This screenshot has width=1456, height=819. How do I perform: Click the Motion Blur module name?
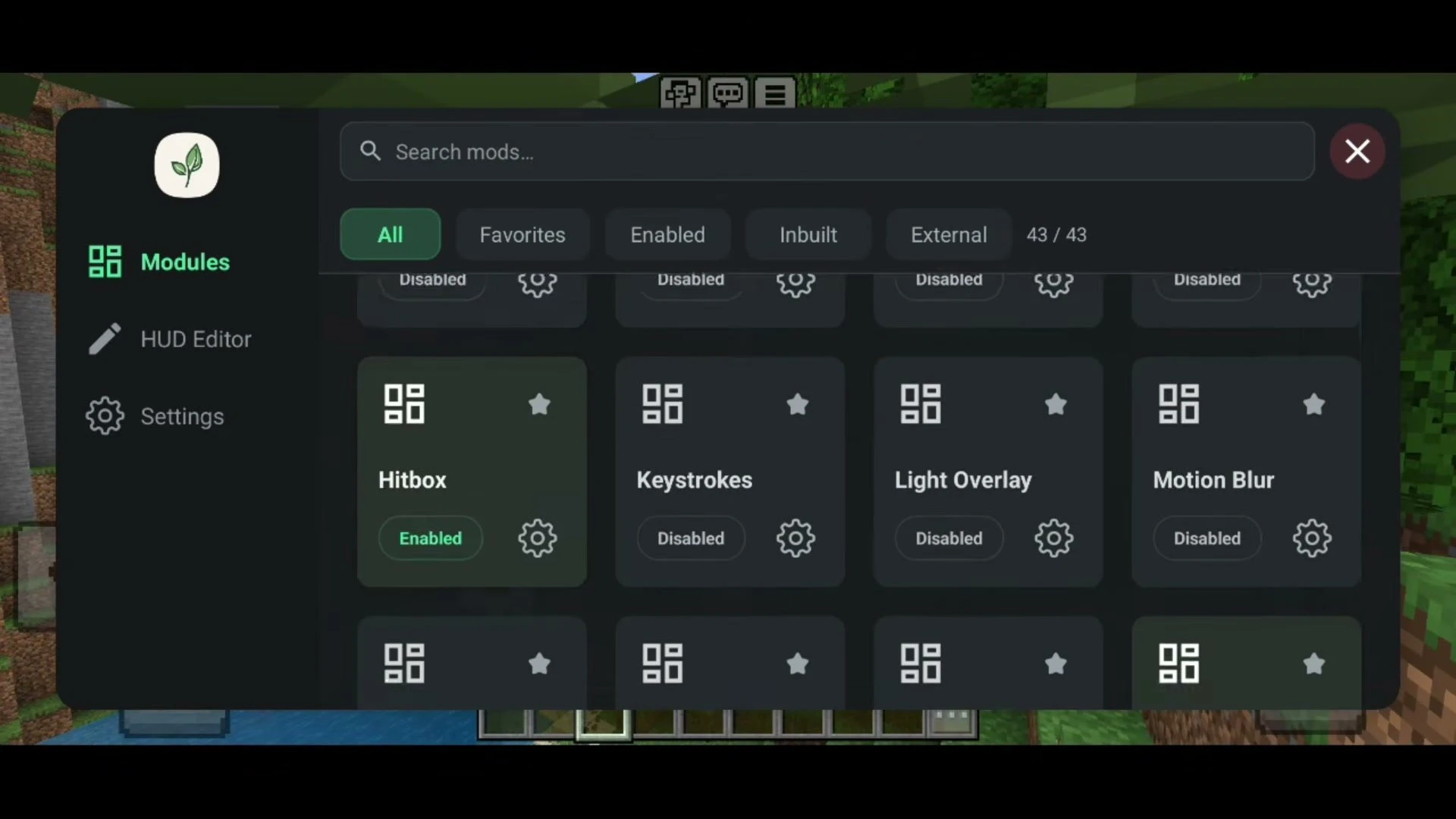1213,480
